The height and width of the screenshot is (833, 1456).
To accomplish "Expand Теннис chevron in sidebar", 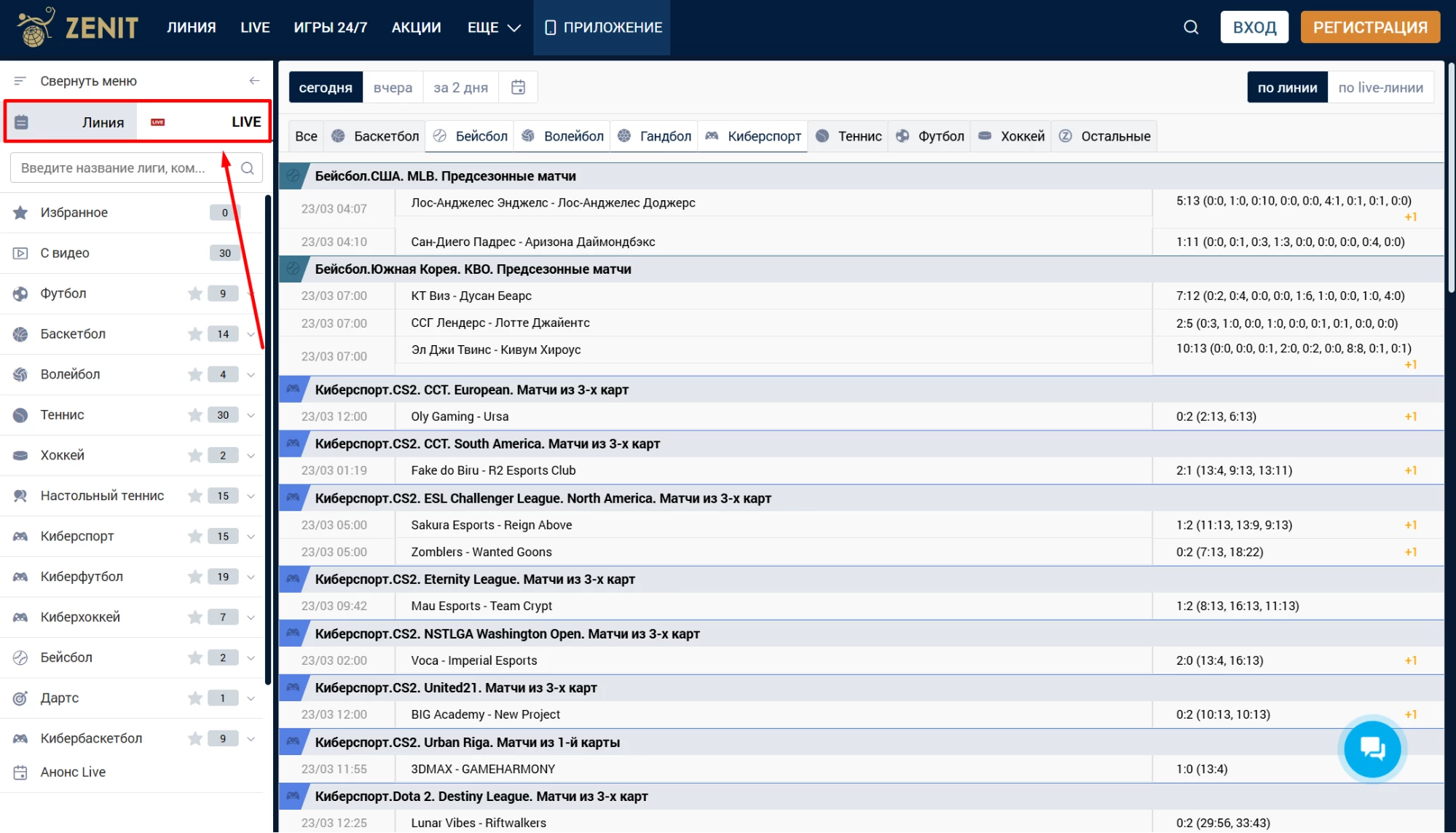I will point(251,415).
